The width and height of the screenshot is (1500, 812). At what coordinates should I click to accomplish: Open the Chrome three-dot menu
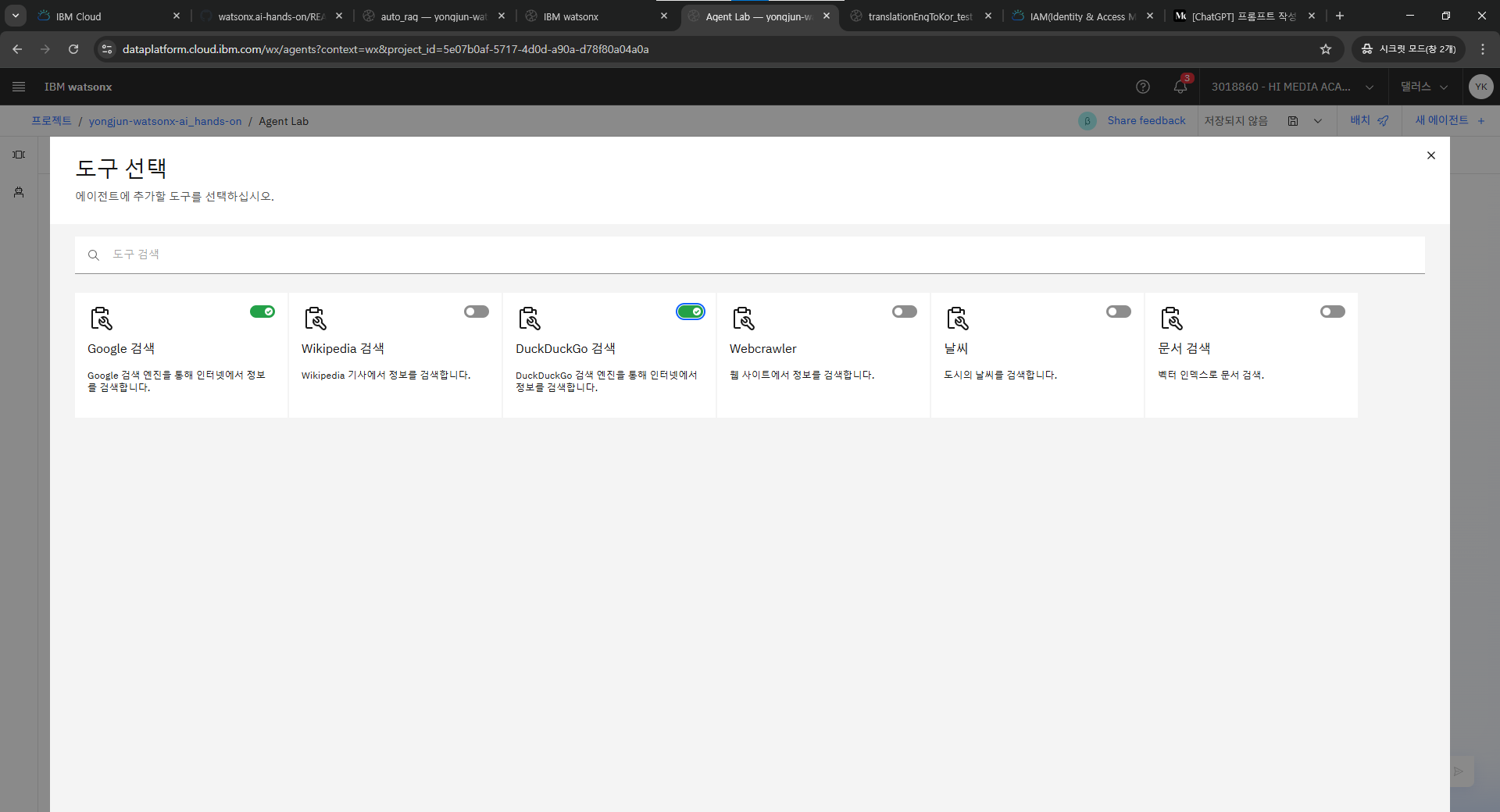click(x=1483, y=49)
